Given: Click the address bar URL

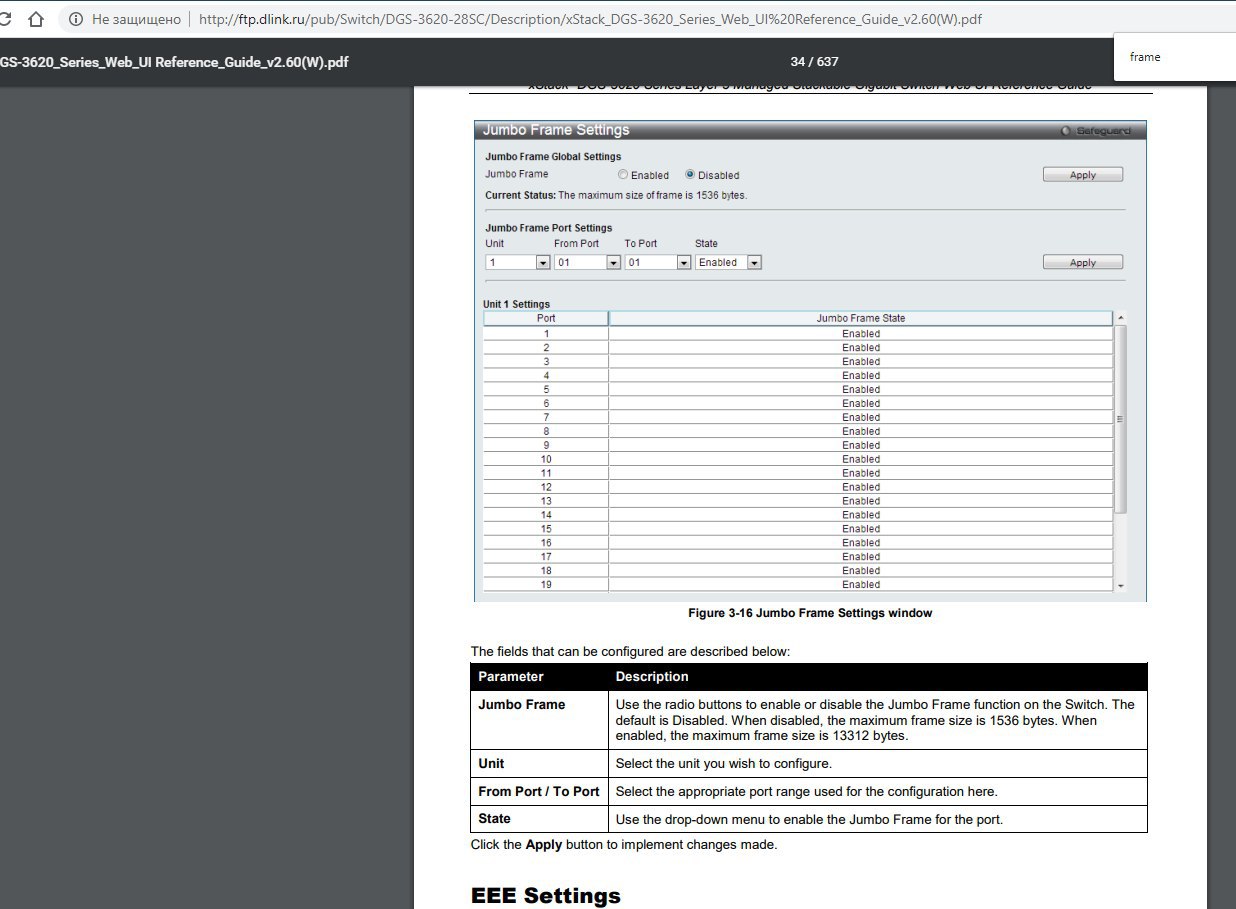Looking at the screenshot, I should tap(590, 19).
